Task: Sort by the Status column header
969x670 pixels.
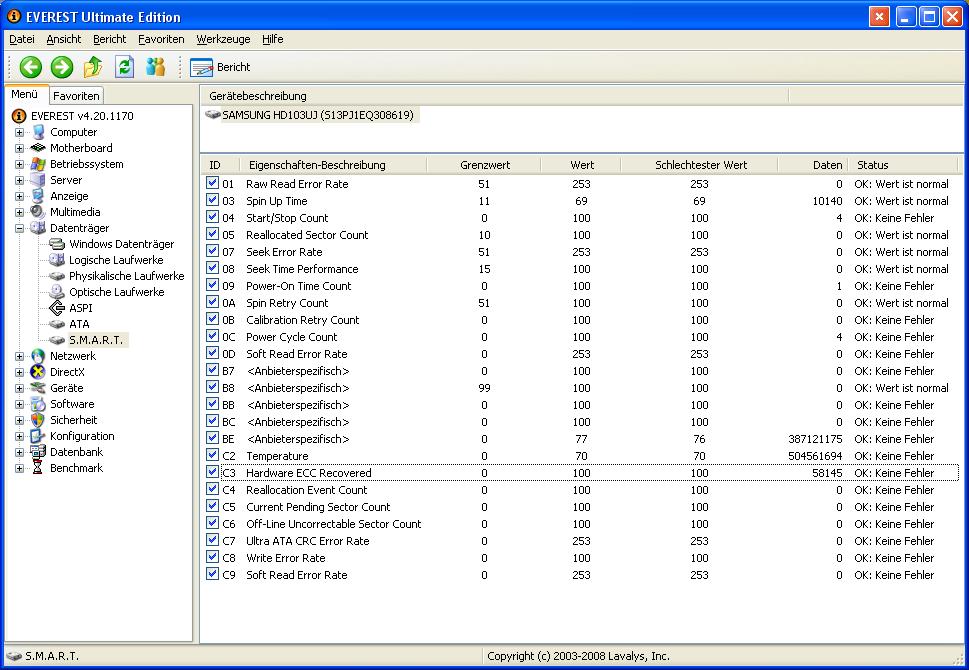Action: coord(905,165)
